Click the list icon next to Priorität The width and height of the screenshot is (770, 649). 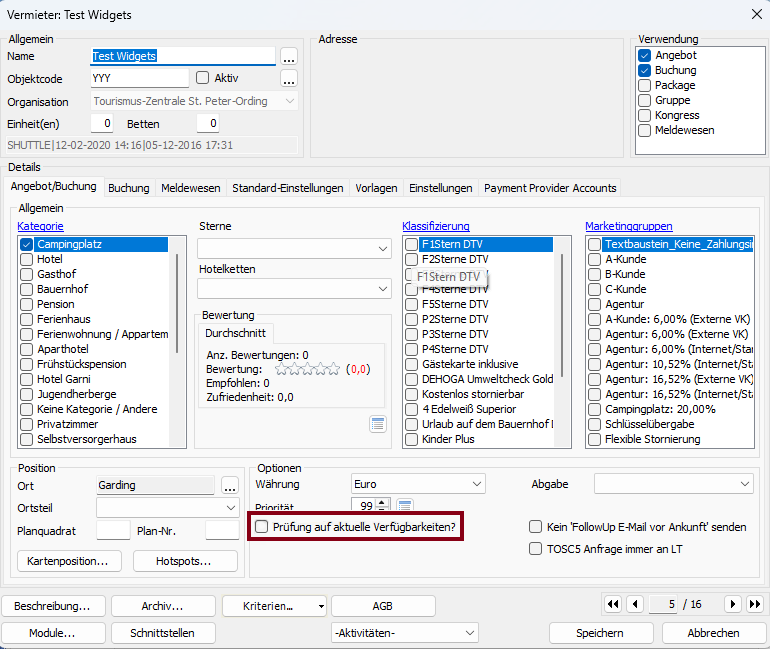[x=405, y=506]
